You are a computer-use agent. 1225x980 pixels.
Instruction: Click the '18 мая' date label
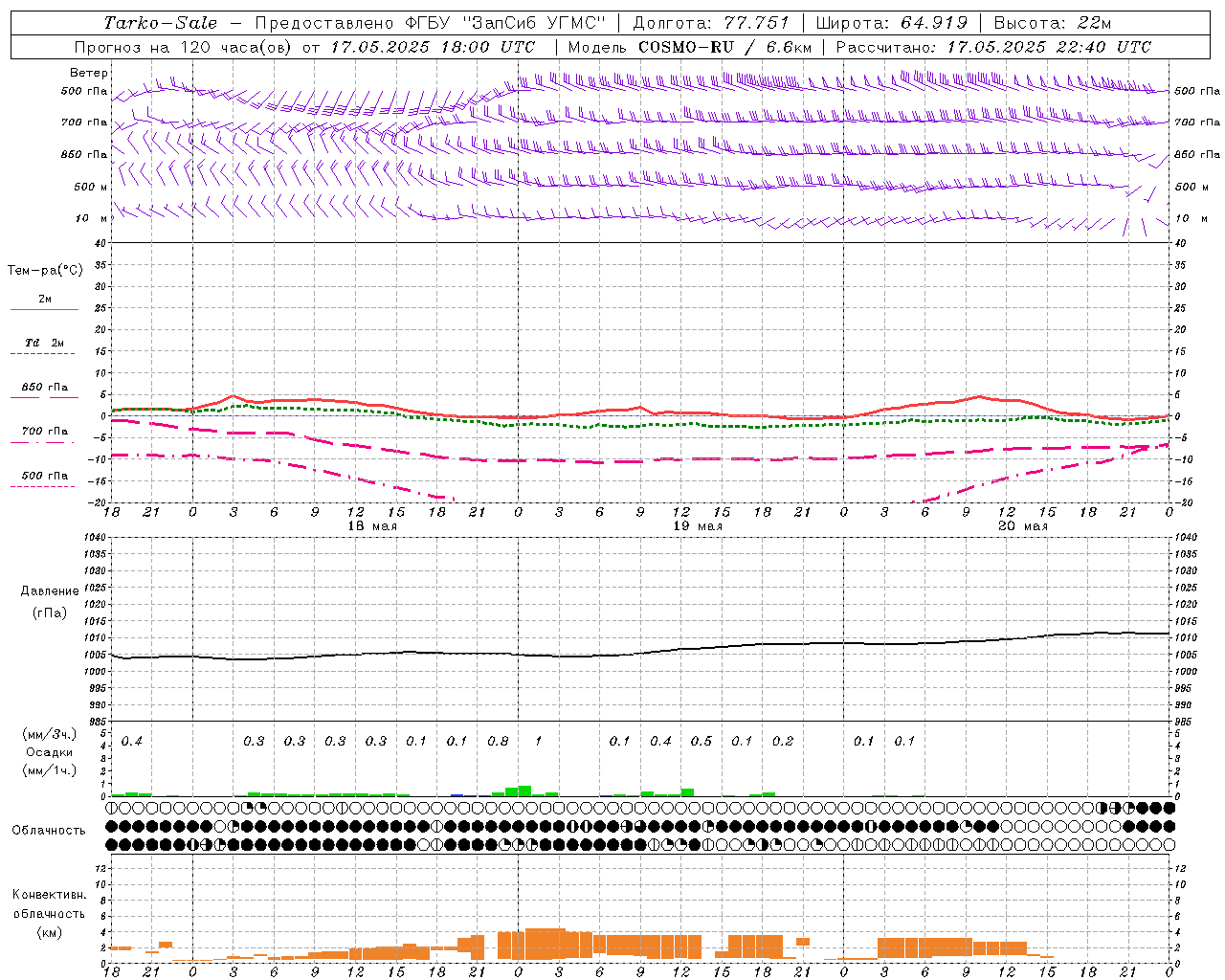click(x=372, y=526)
